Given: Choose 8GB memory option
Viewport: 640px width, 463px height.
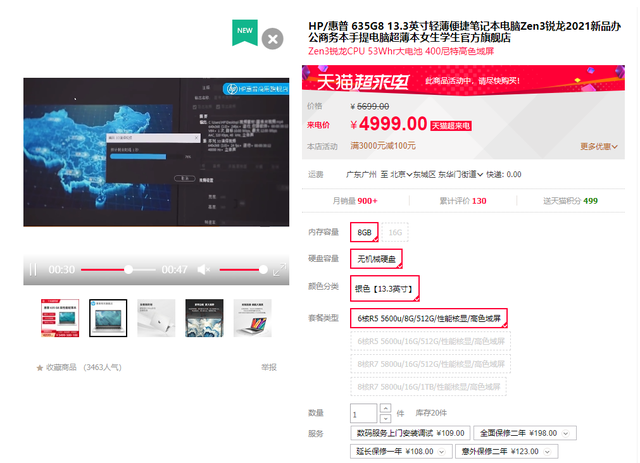Looking at the screenshot, I should coord(364,232).
